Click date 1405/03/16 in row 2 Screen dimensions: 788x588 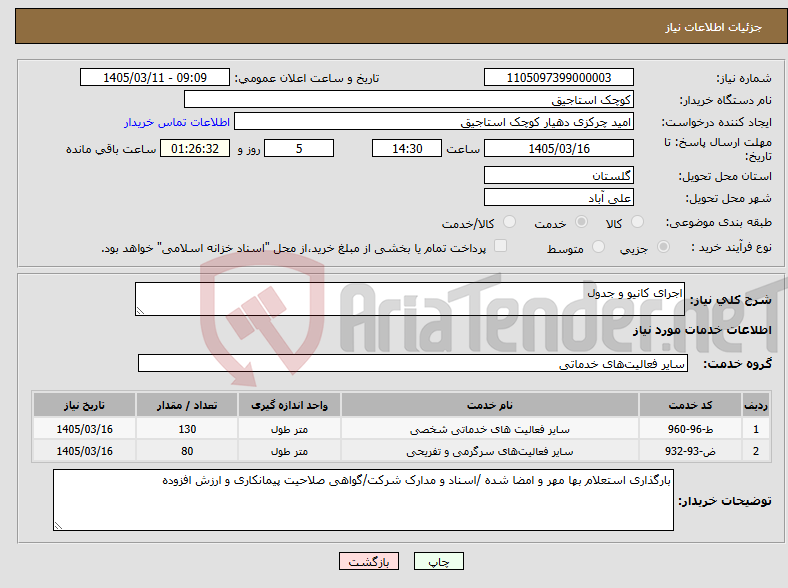[84, 451]
